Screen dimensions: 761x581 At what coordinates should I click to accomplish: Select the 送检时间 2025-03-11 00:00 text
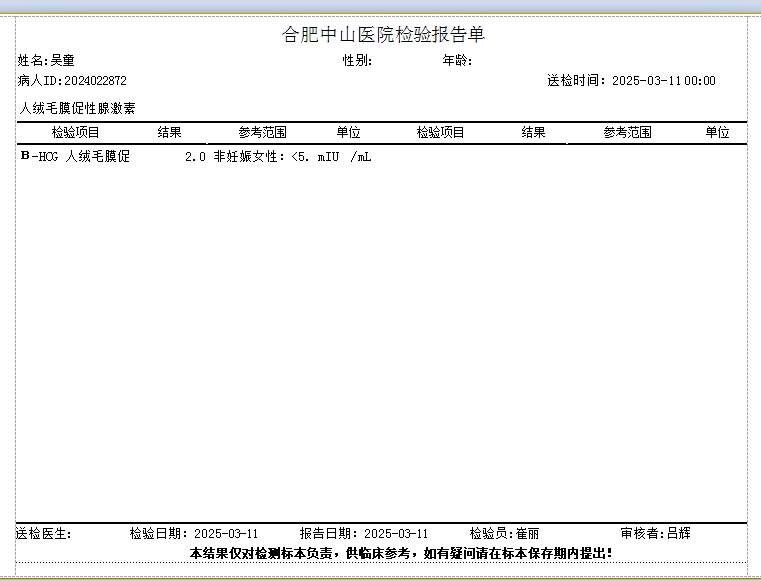631,81
